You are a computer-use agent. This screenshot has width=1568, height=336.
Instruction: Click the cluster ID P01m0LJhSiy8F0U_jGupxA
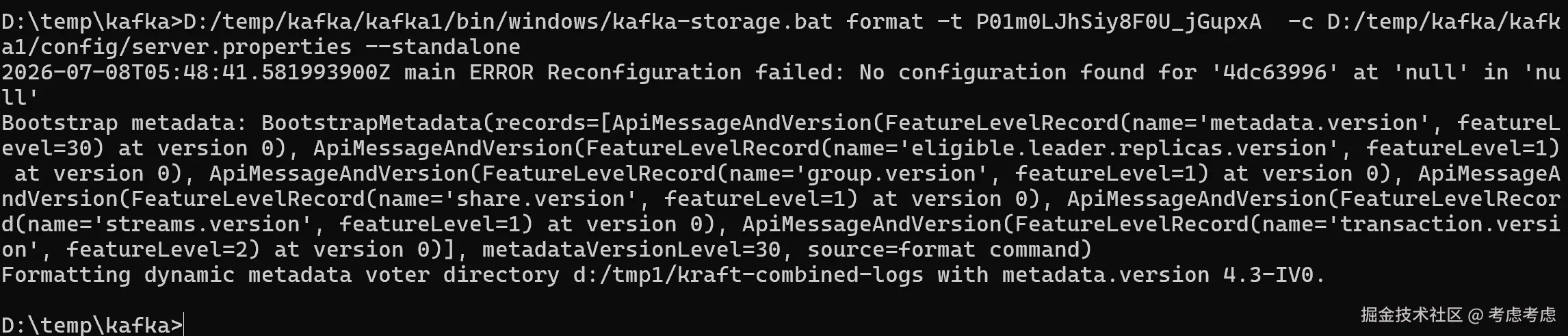click(x=1118, y=22)
